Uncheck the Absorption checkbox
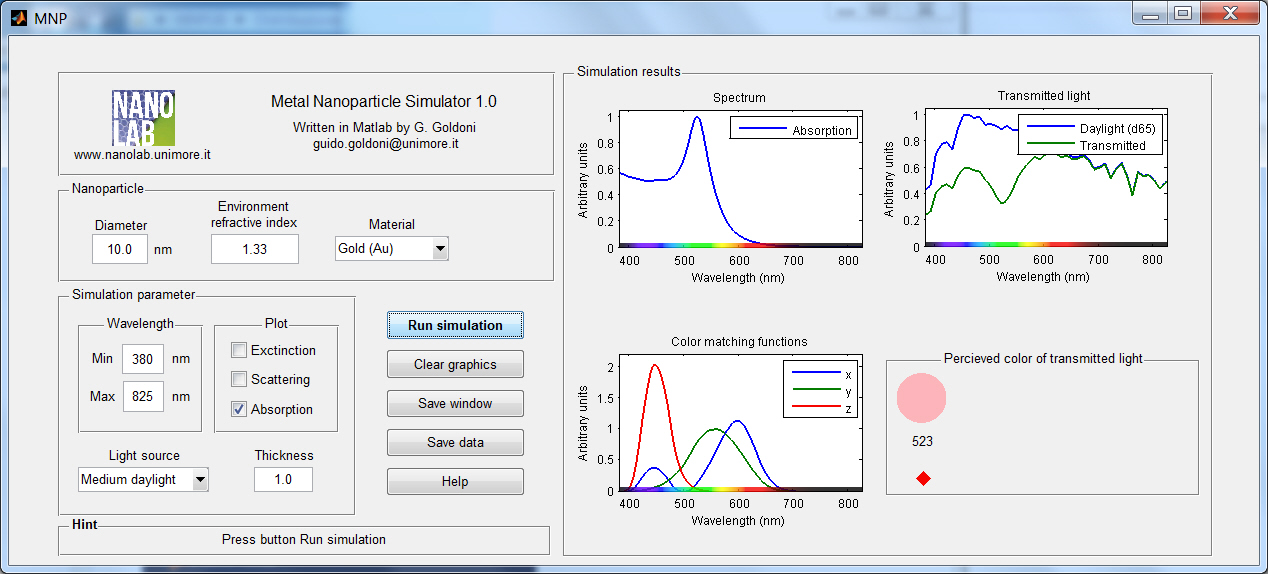The image size is (1268, 574). point(239,409)
